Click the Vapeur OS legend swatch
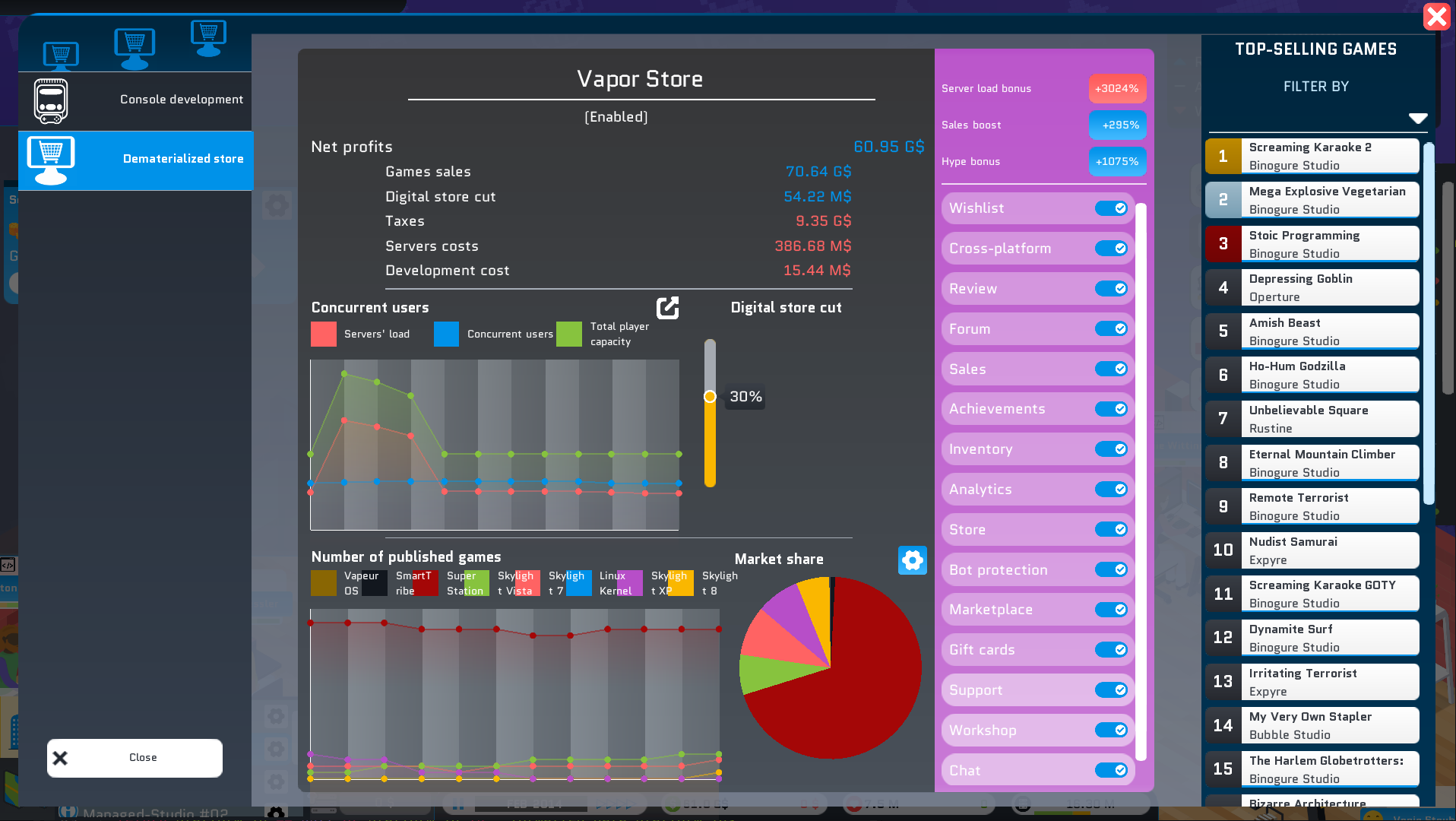This screenshot has height=821, width=1456. [324, 583]
